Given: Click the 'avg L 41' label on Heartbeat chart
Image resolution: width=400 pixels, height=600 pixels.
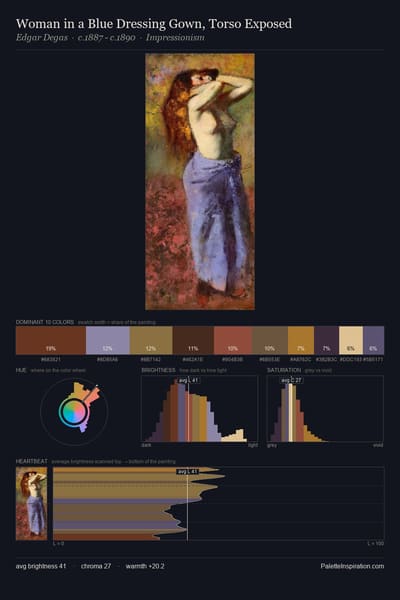Looking at the screenshot, I should point(188,472).
